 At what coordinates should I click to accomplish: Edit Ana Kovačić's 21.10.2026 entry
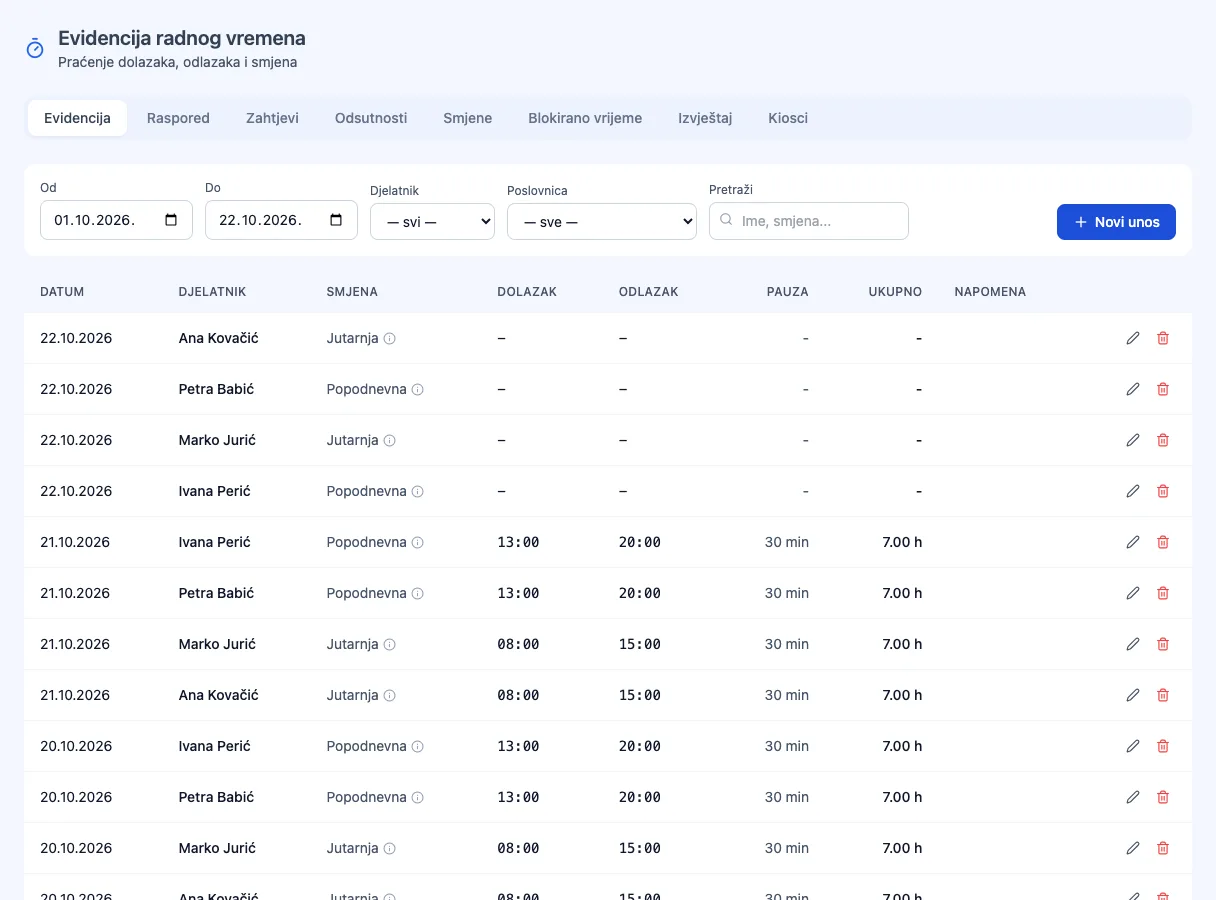coord(1133,695)
